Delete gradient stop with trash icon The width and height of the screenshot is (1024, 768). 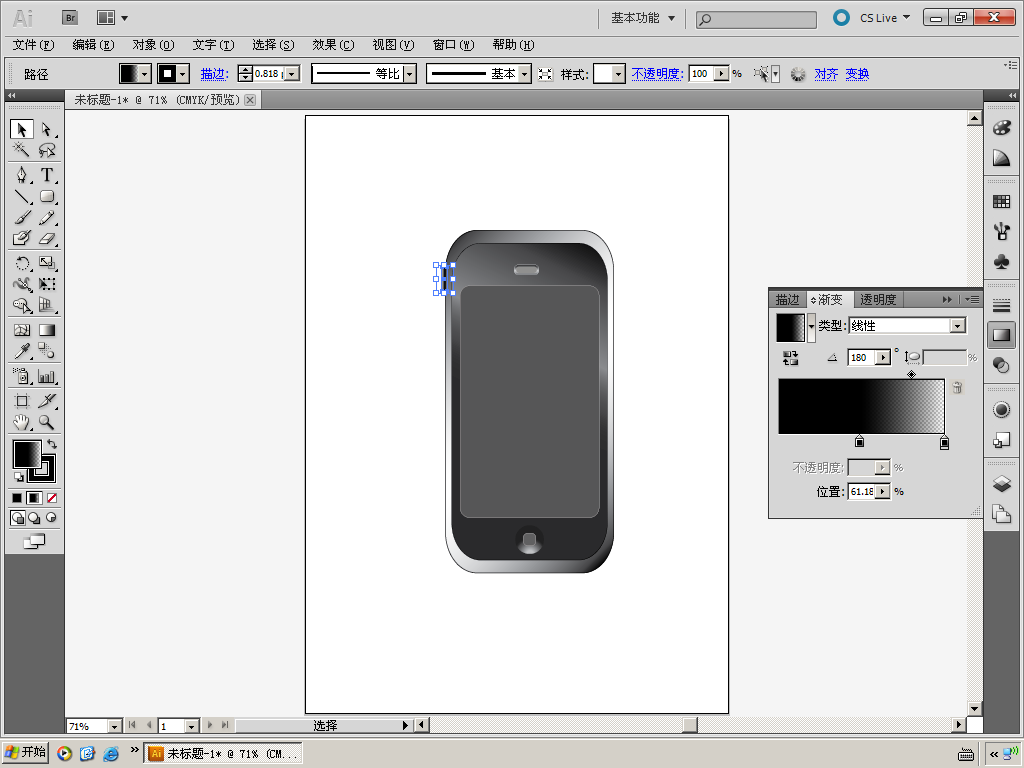pyautogui.click(x=957, y=388)
